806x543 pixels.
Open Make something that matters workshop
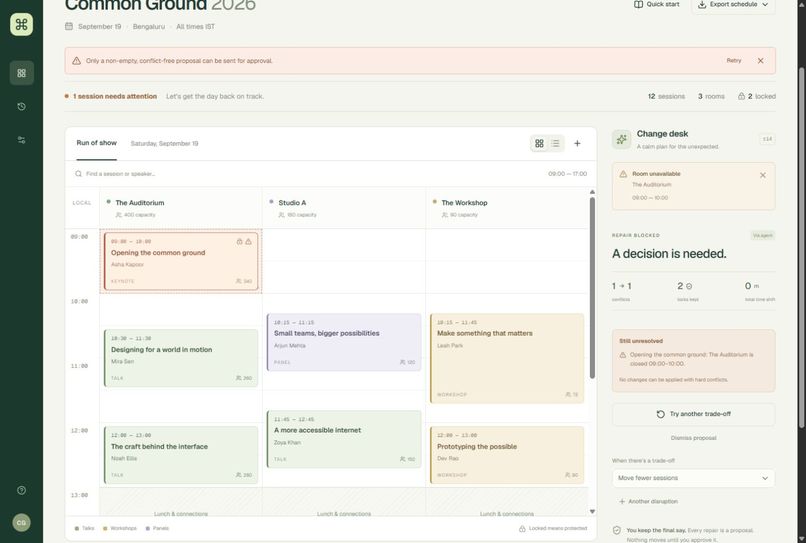point(507,358)
